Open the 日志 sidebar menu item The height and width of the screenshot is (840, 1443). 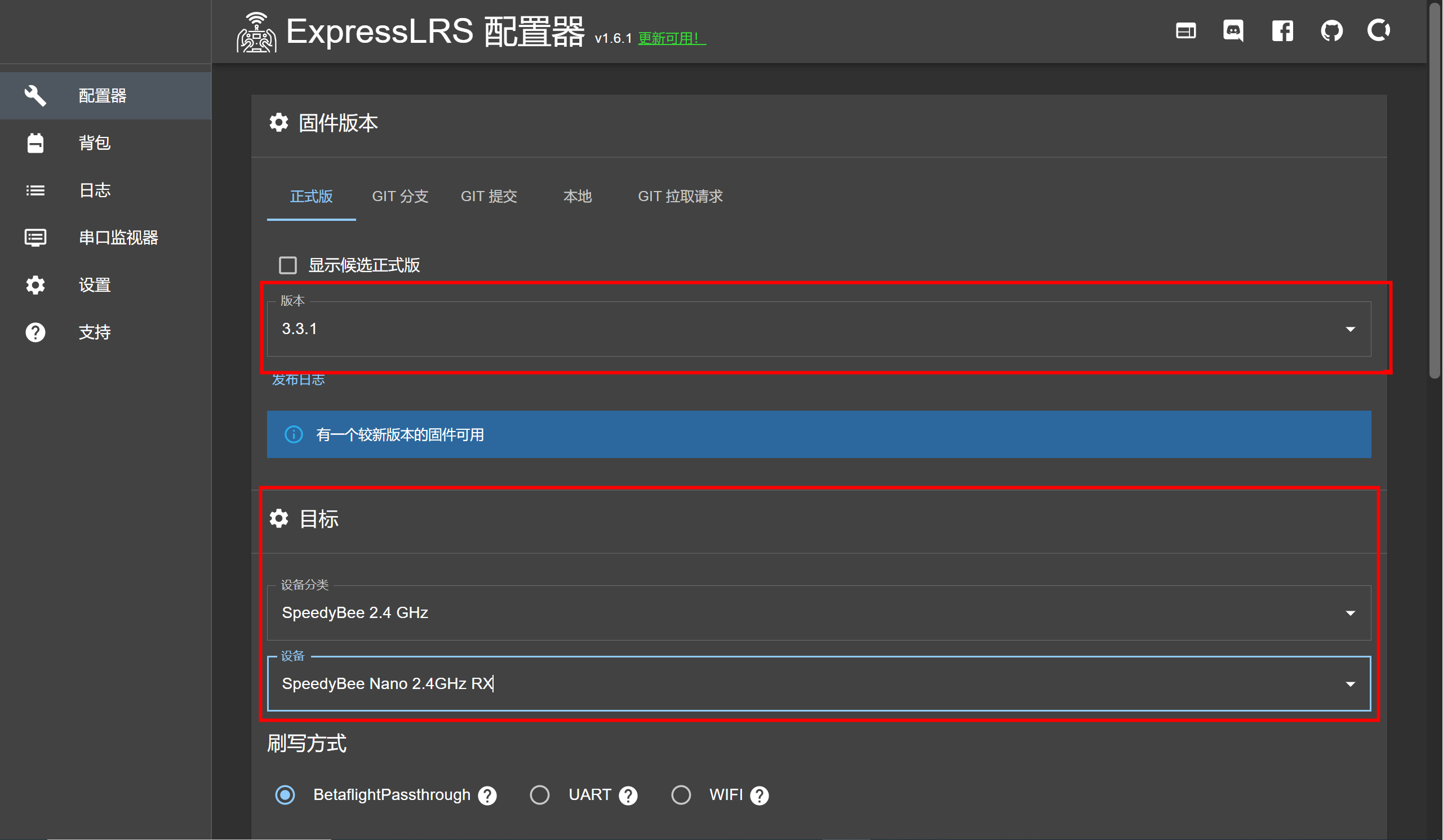tap(106, 190)
